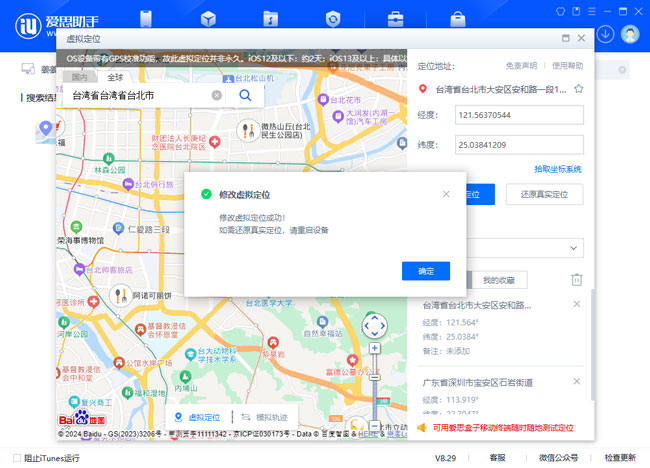Select the 模拟轨迹 mode at map bottom

point(264,417)
